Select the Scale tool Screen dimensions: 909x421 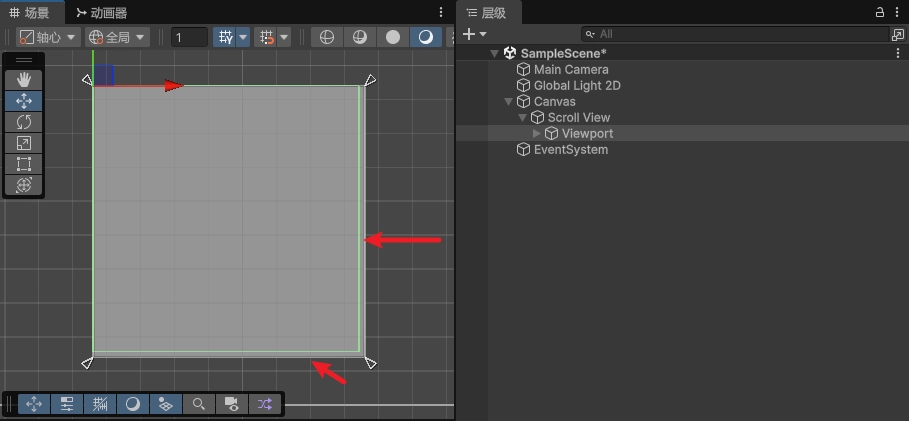24,143
